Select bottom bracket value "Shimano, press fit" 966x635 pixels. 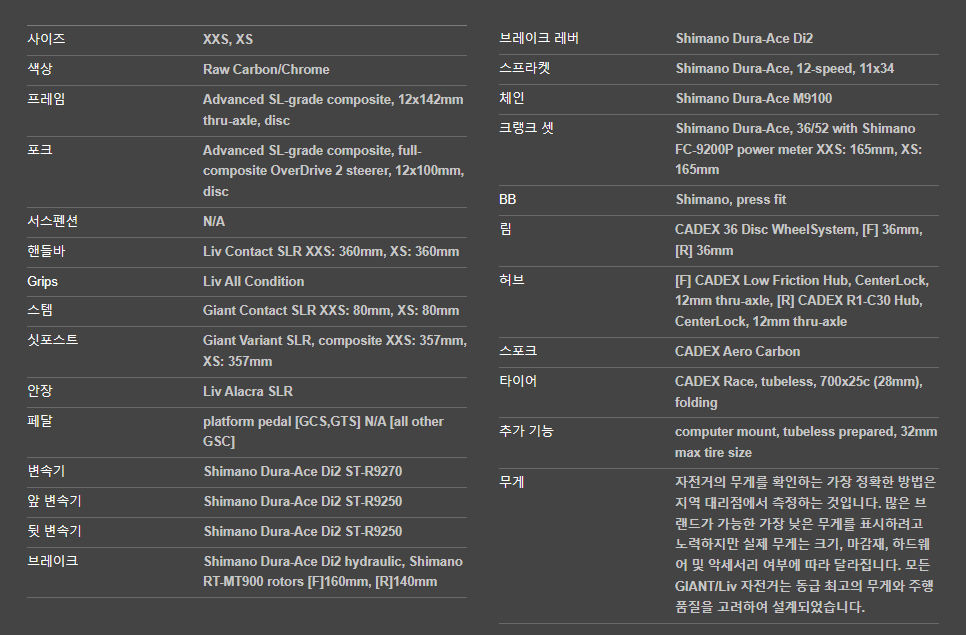pos(731,200)
